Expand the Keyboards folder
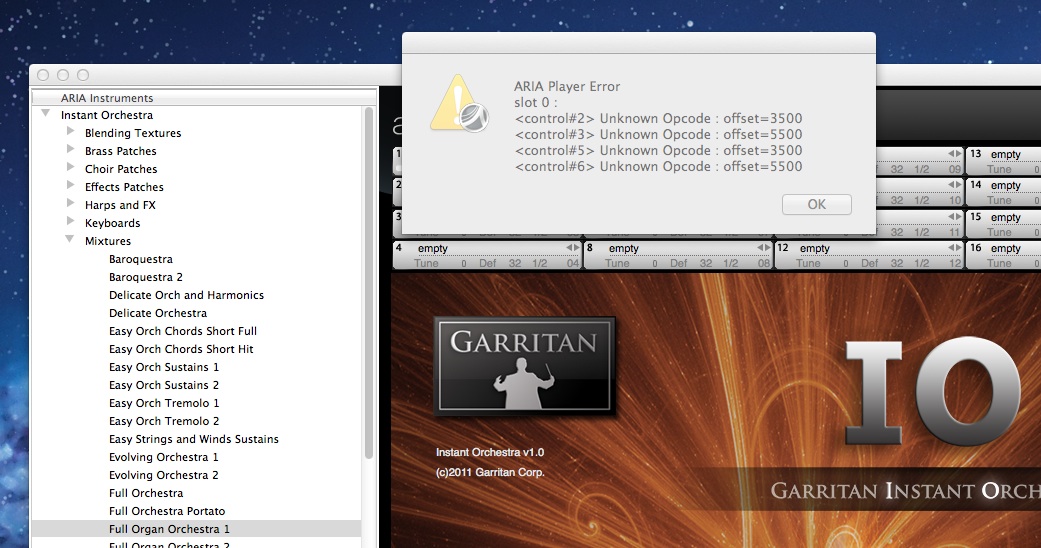The height and width of the screenshot is (548, 1041). click(x=71, y=223)
